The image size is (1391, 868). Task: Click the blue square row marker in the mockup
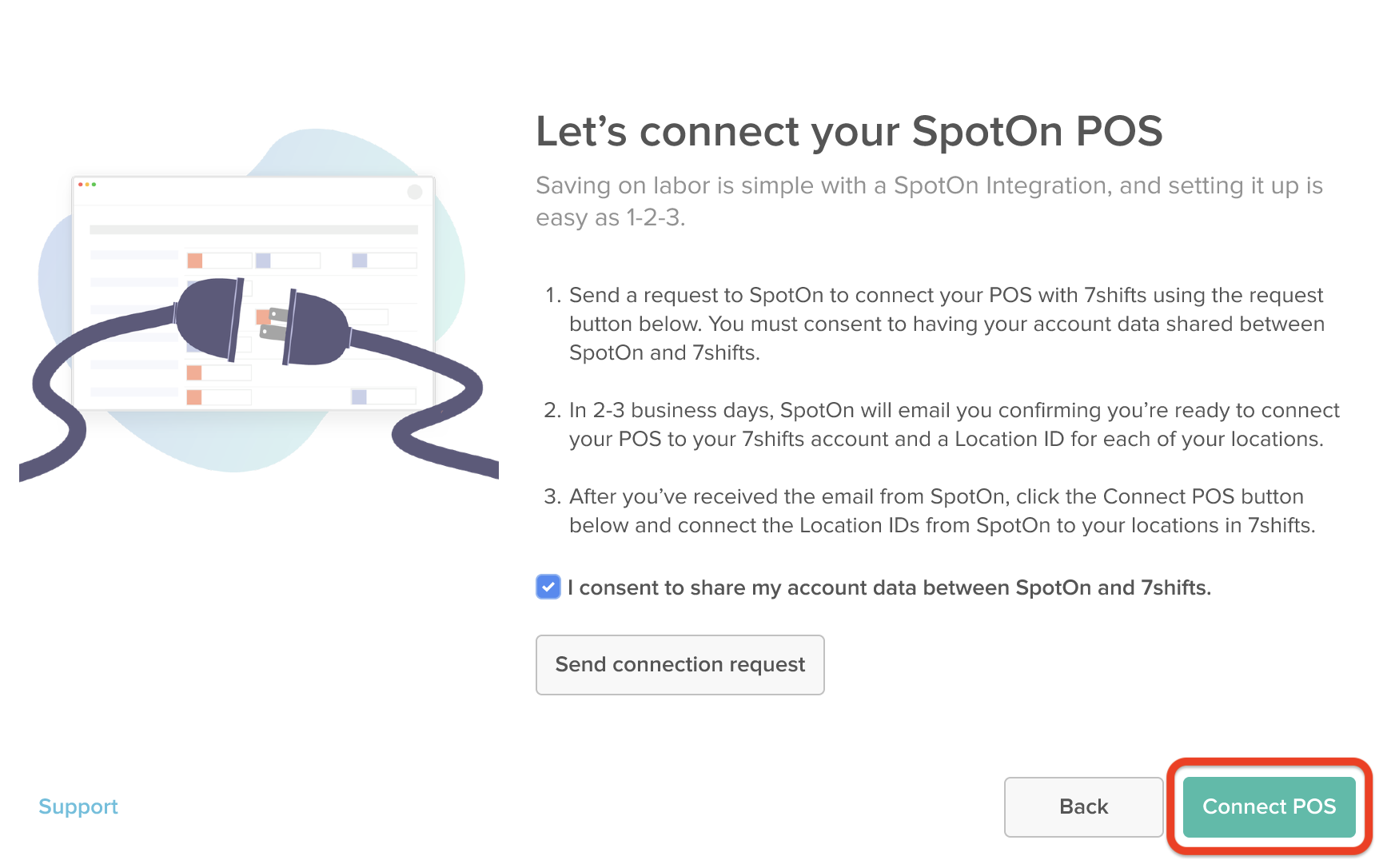(263, 261)
